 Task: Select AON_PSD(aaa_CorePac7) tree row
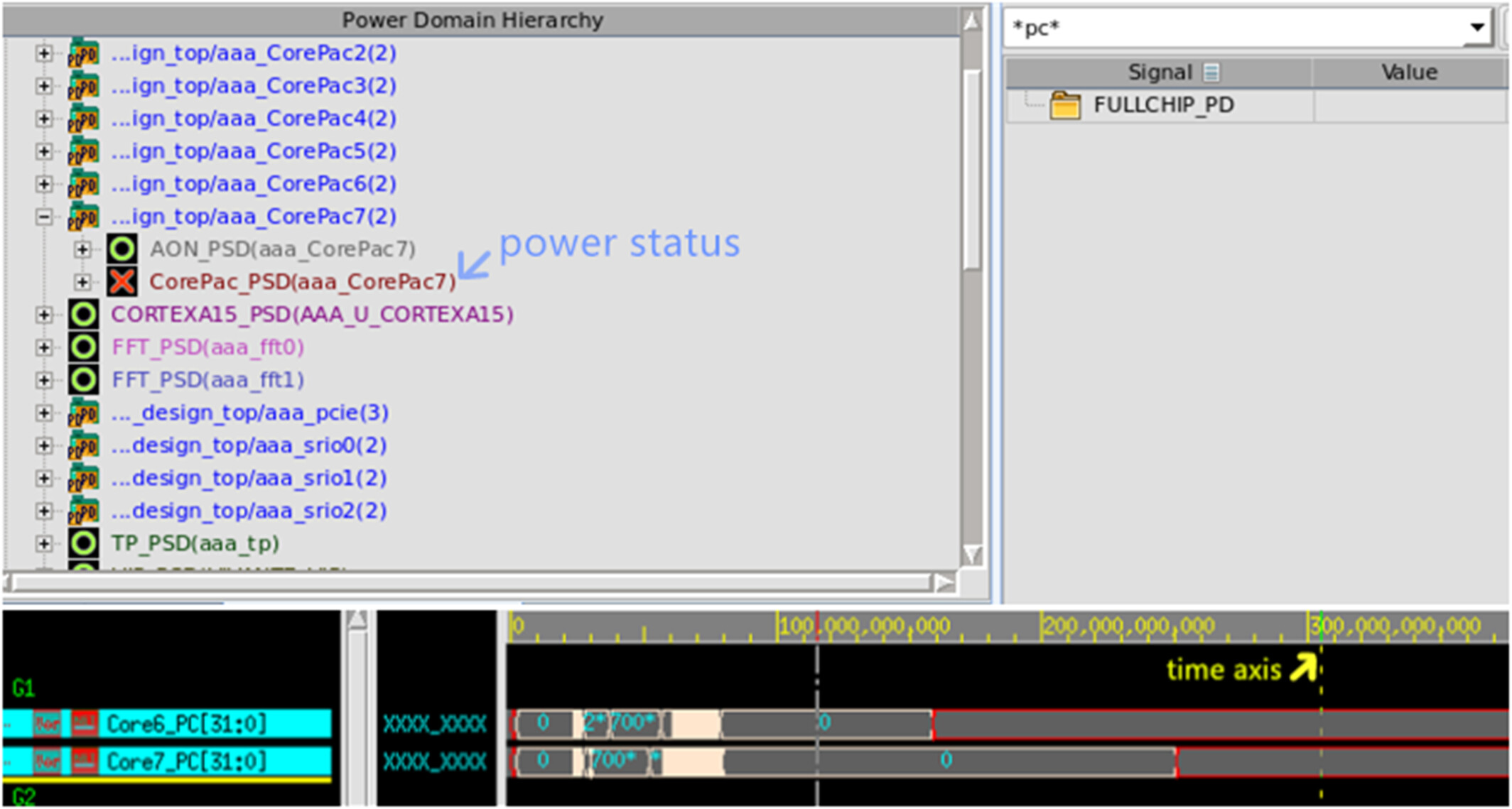(283, 249)
